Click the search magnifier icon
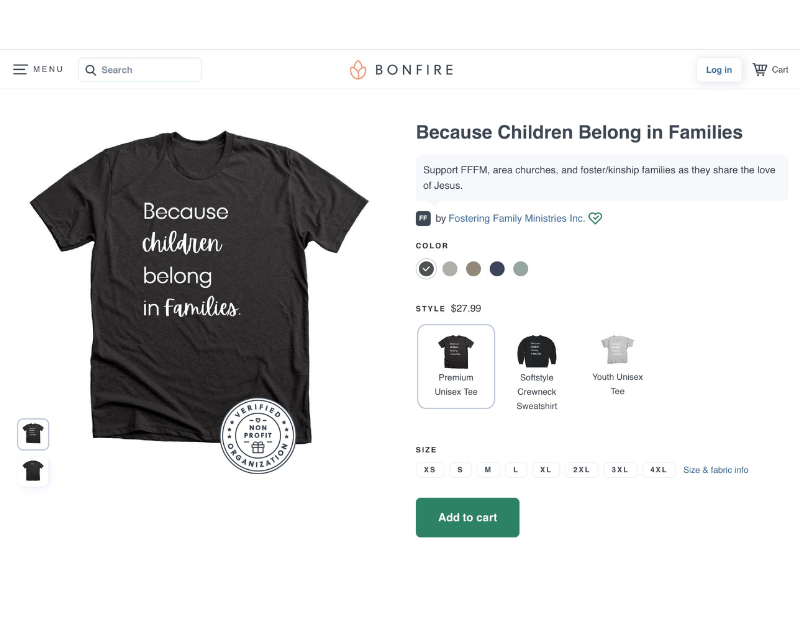 (91, 70)
